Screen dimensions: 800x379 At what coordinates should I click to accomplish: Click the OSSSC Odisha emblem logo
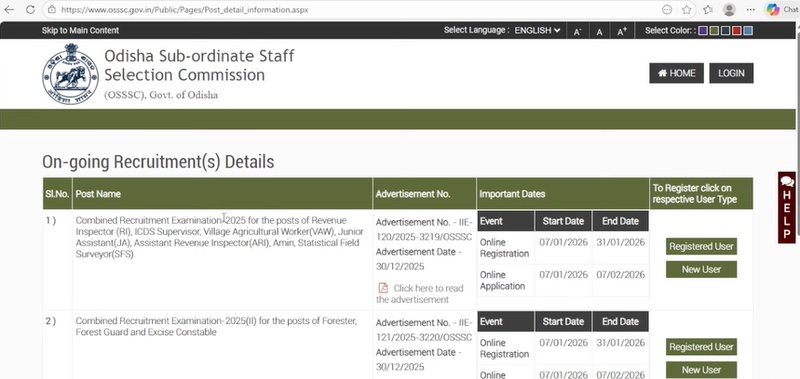click(70, 73)
